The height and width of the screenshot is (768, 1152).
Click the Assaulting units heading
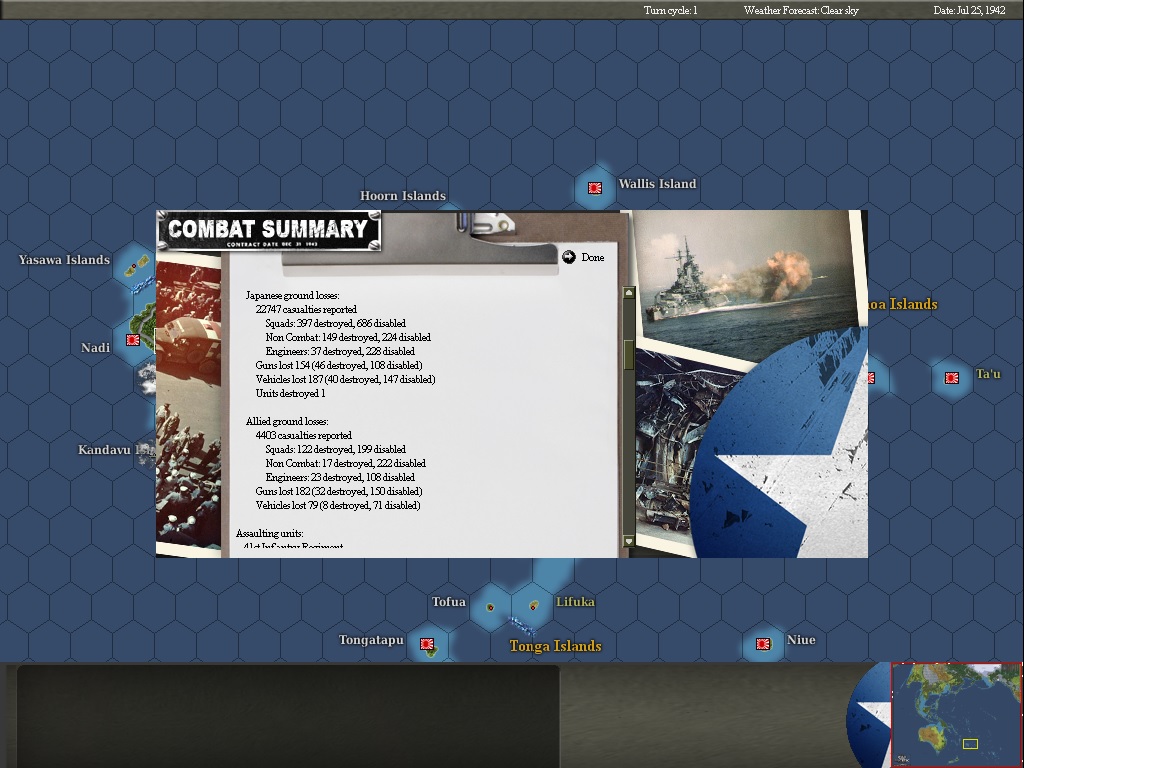point(270,534)
